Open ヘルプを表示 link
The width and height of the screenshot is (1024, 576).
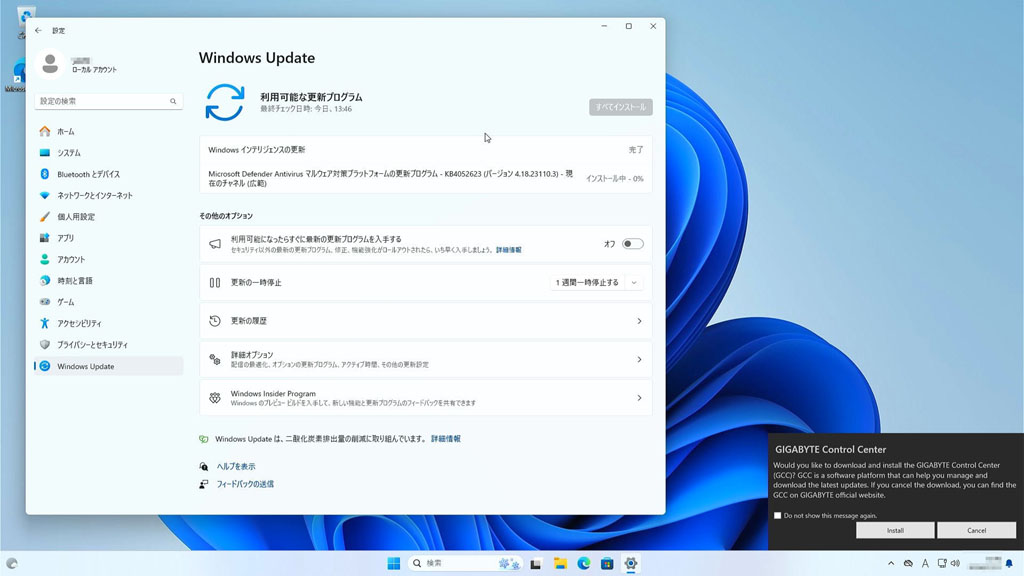pyautogui.click(x=236, y=466)
